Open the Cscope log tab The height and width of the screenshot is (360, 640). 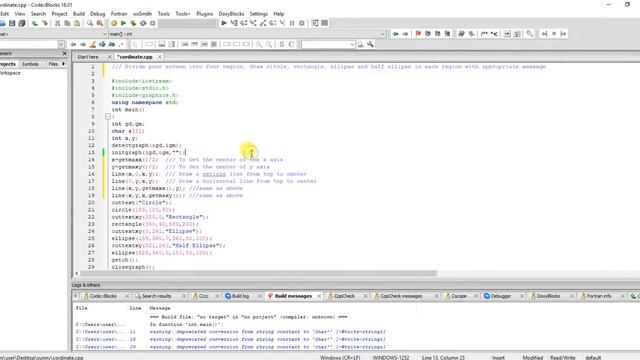[459, 296]
